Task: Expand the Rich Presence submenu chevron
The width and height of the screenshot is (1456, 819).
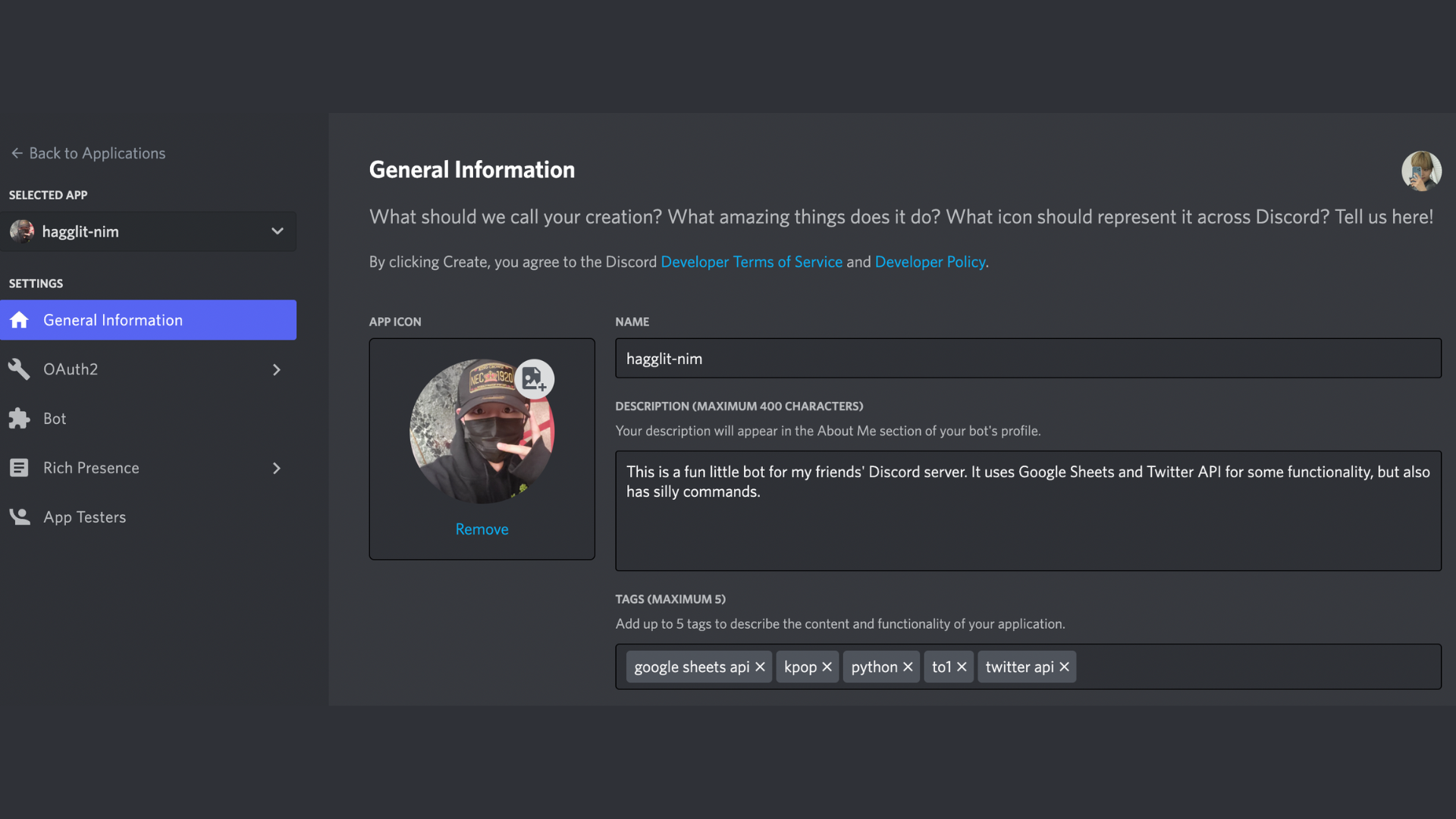Action: [277, 468]
